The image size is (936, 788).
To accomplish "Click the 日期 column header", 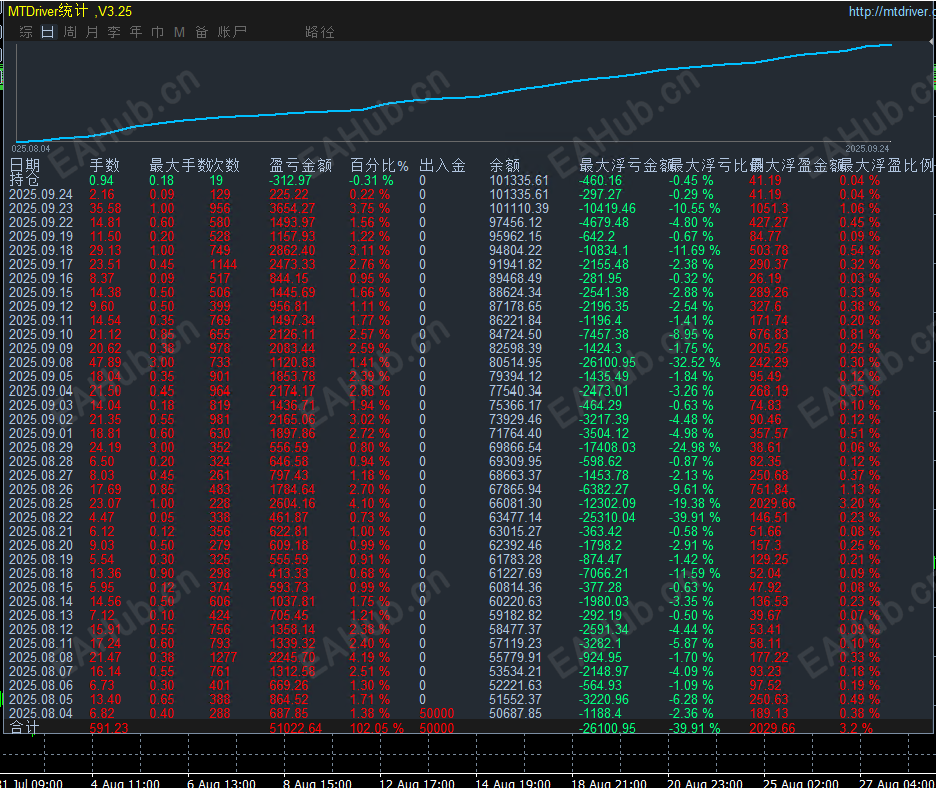I will click(x=24, y=165).
